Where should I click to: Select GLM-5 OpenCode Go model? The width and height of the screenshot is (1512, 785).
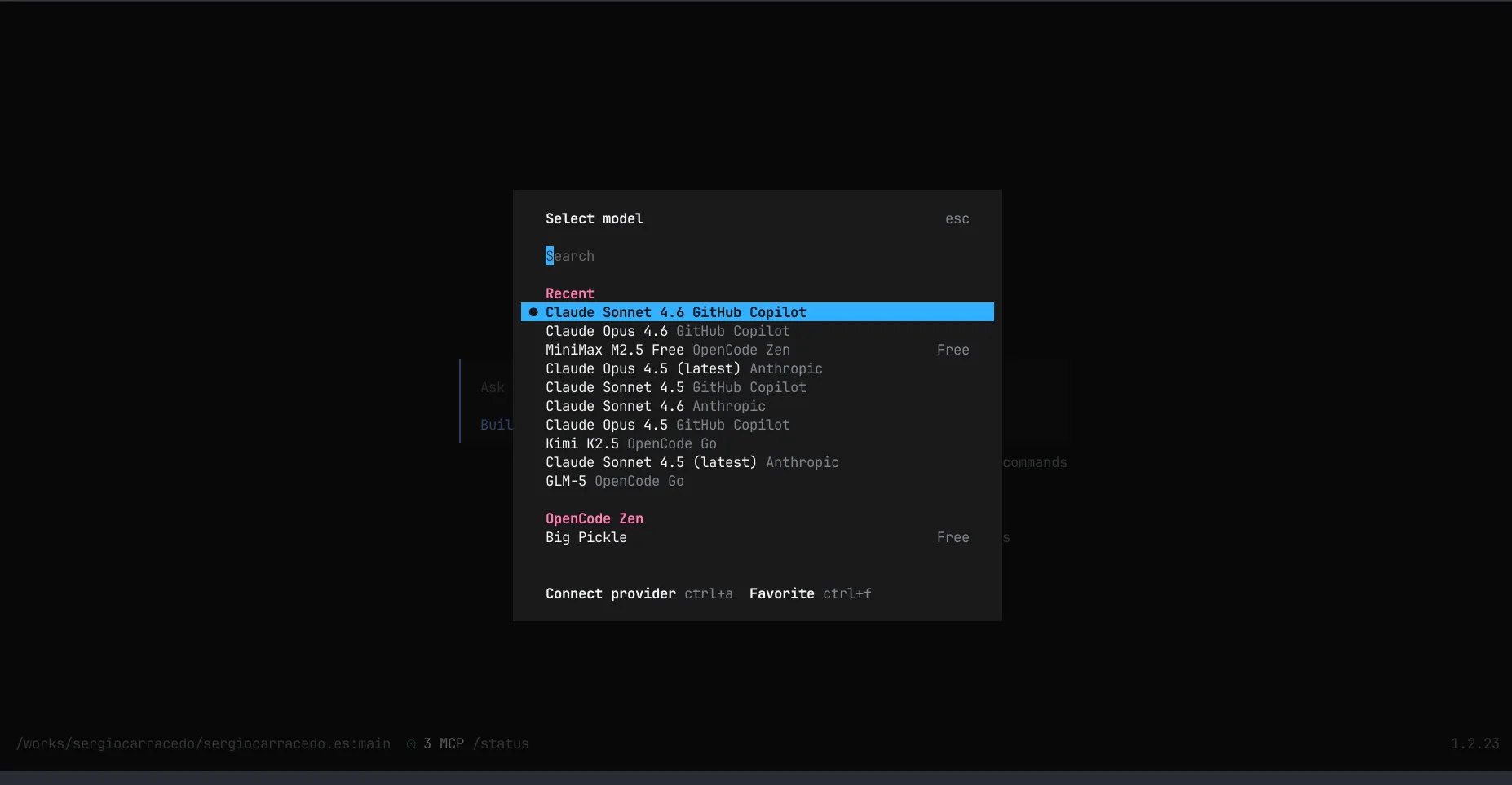coord(614,481)
